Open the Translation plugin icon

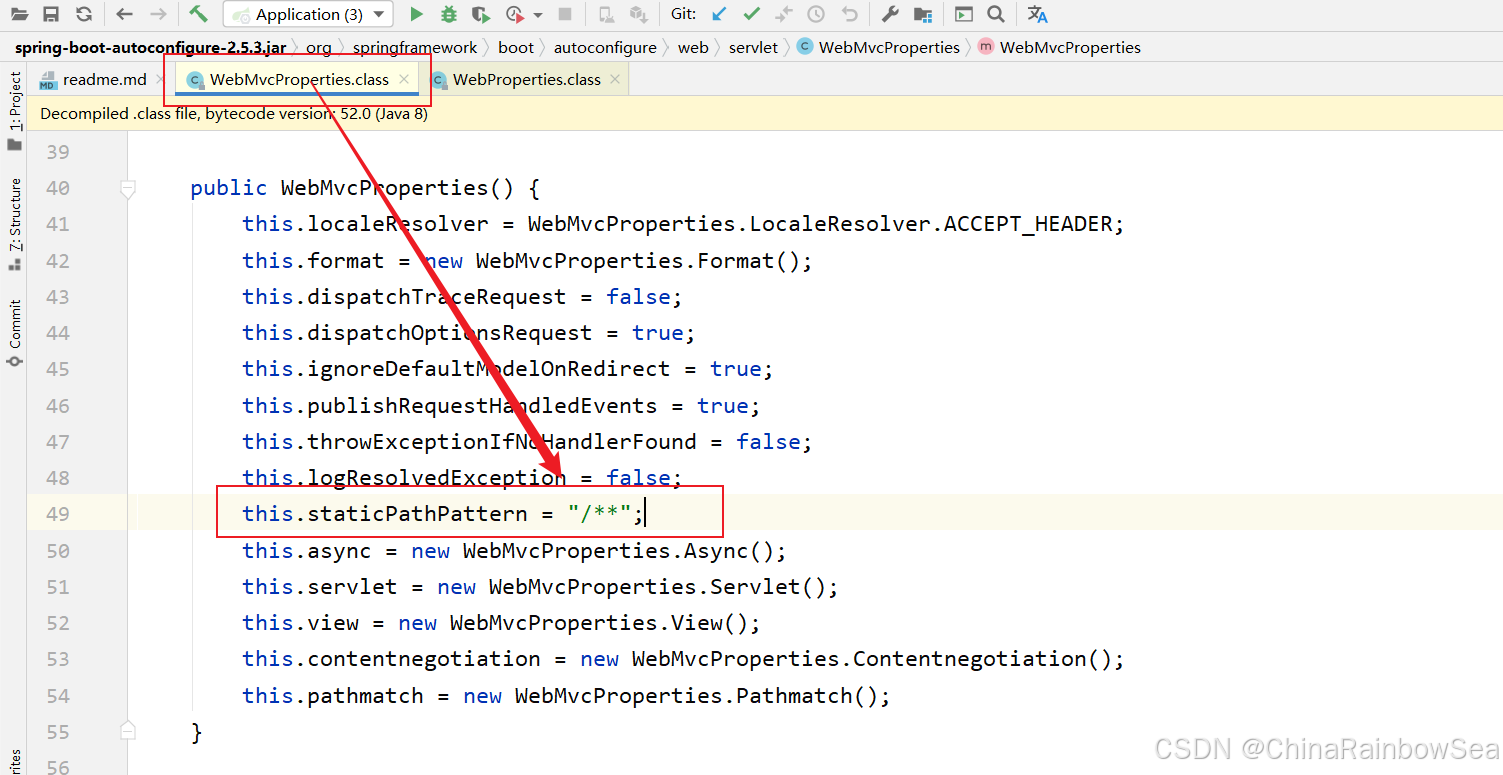coord(1037,13)
